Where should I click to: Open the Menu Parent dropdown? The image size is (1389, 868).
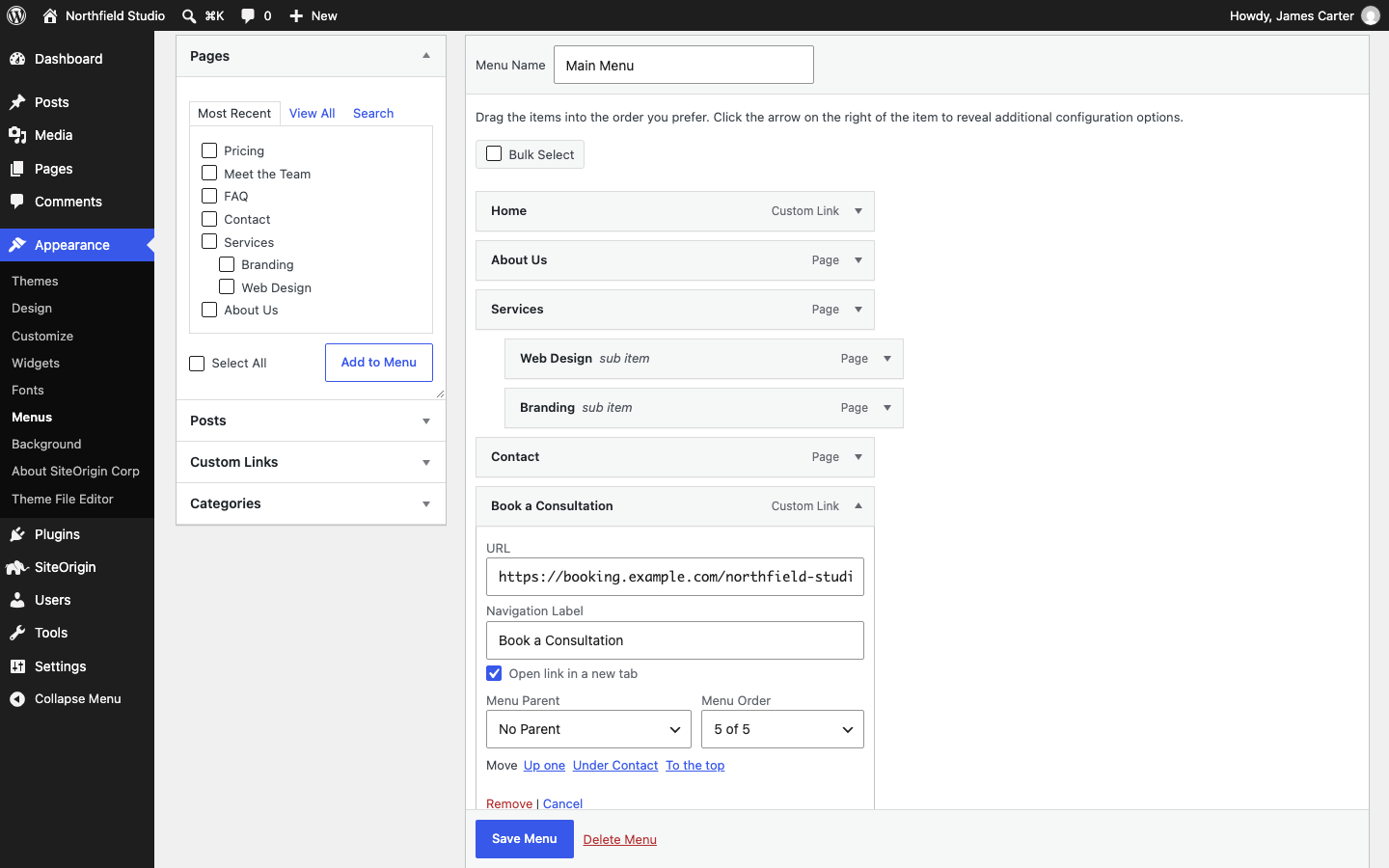(x=588, y=729)
